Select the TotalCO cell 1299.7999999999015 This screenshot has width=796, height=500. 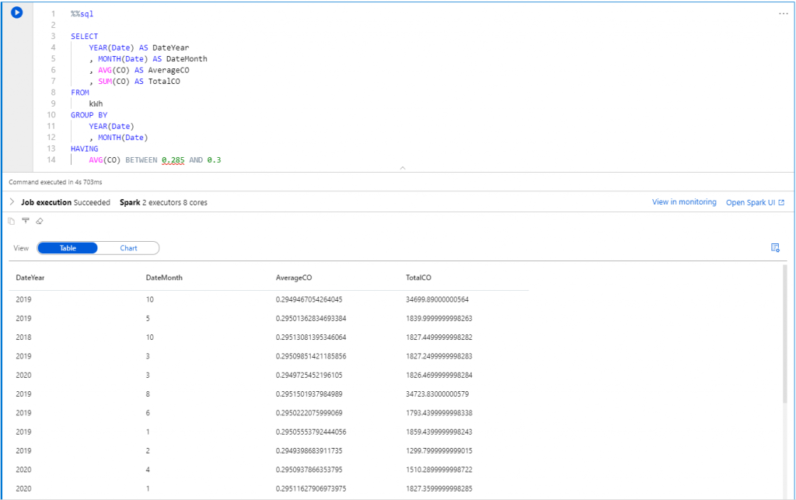pyautogui.click(x=439, y=451)
